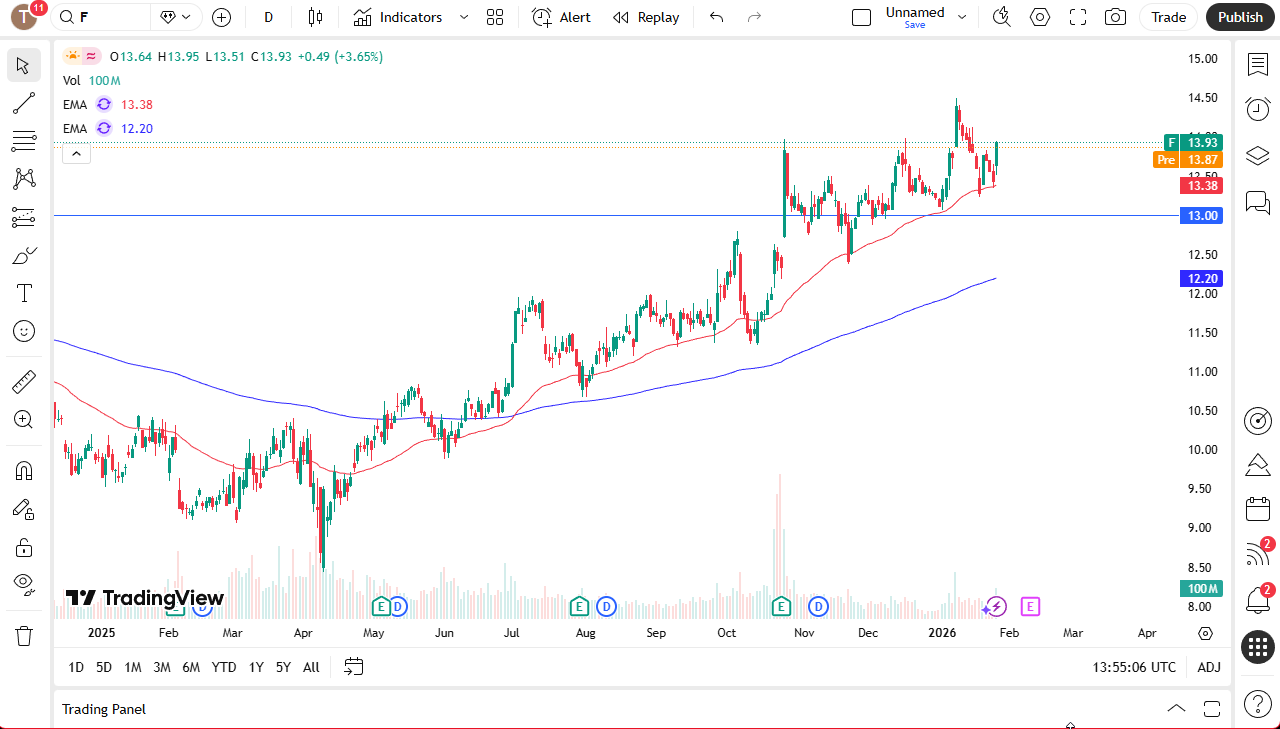Toggle the ADJ adjusted data setting
Screen dimensions: 1280x729
tap(1209, 667)
